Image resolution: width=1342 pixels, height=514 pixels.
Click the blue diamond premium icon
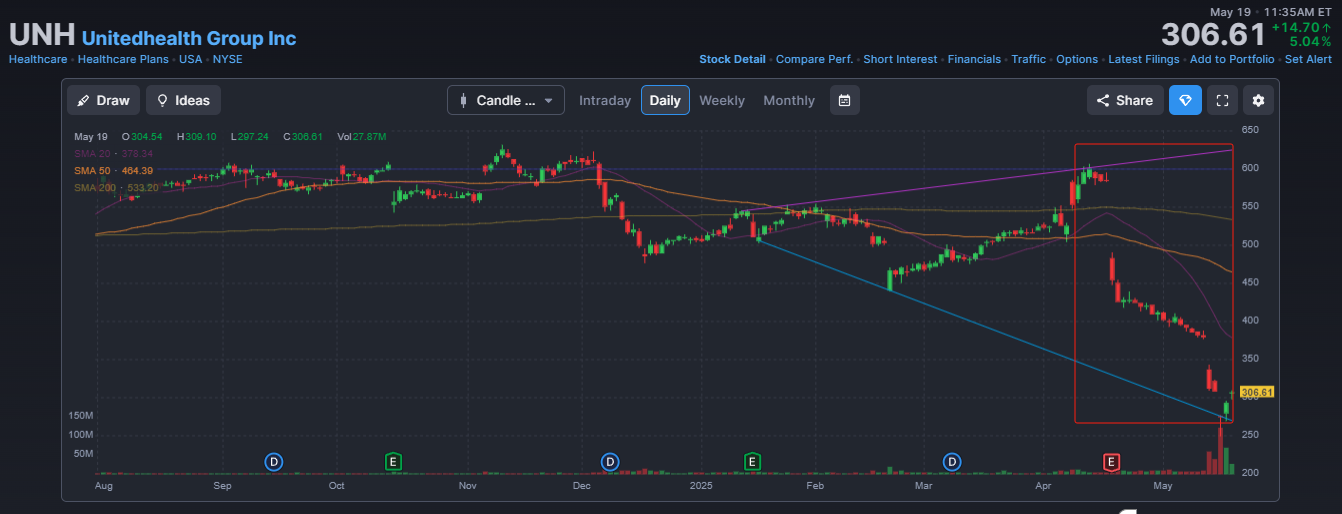pyautogui.click(x=1186, y=100)
